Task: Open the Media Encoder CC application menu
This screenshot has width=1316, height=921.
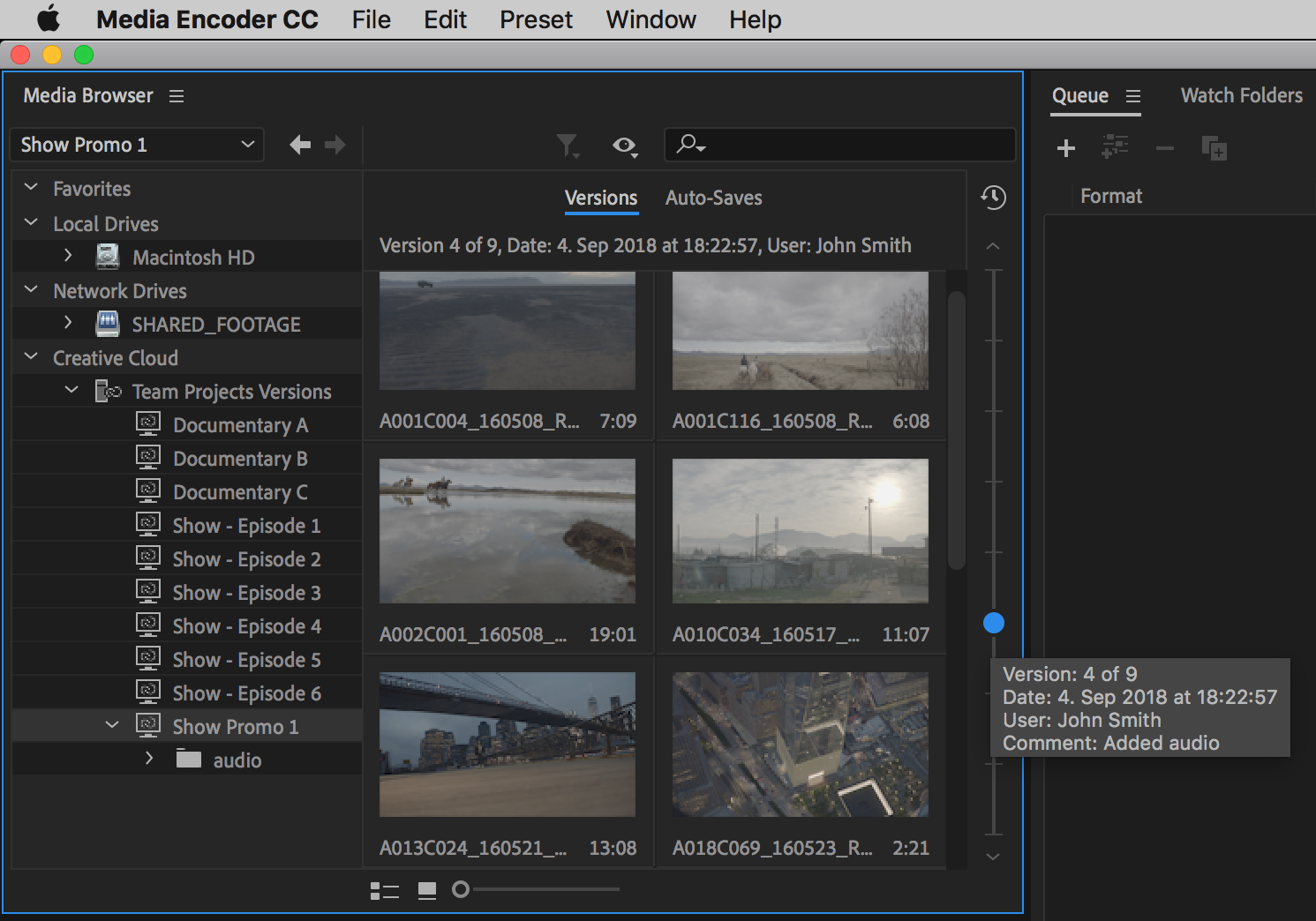Action: (x=207, y=19)
